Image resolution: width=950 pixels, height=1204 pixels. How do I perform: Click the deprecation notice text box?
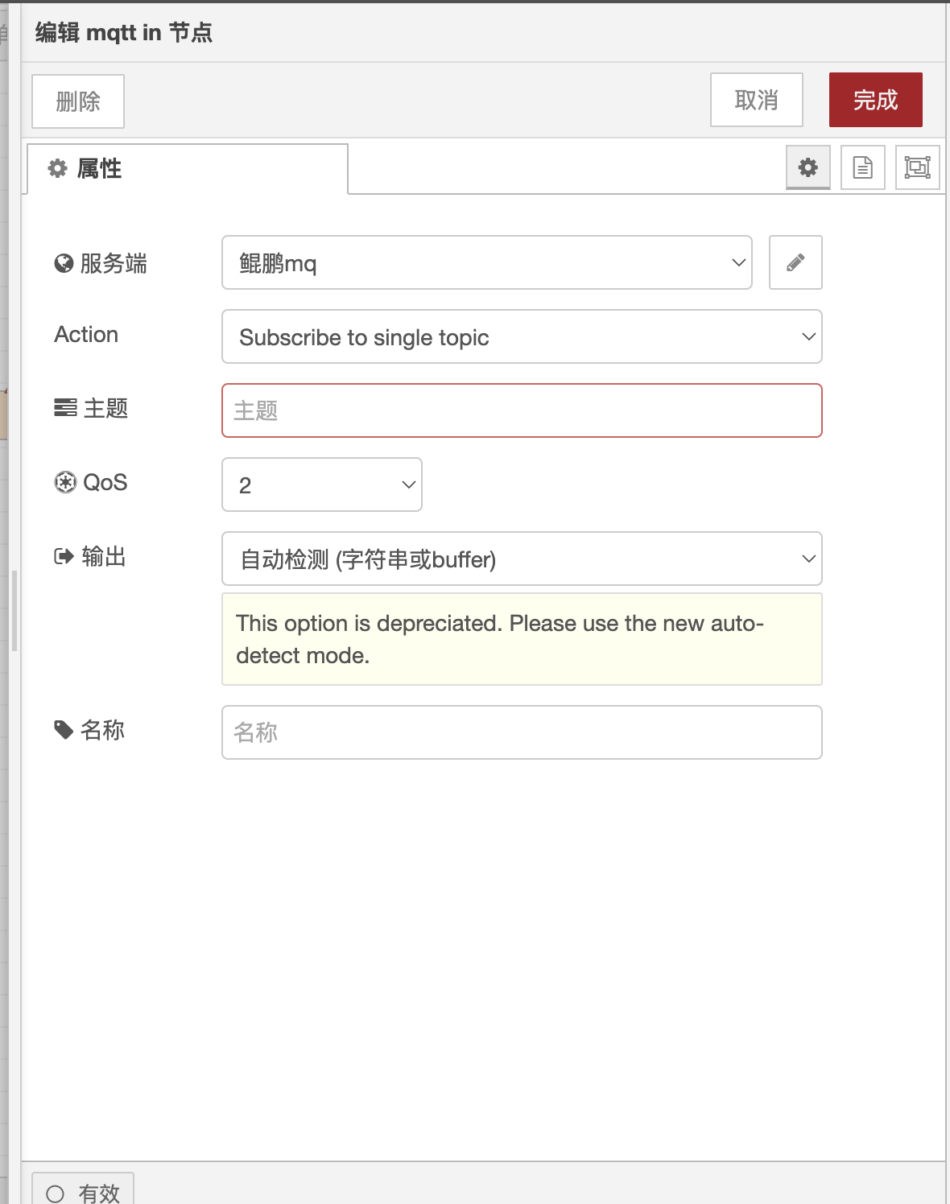[522, 639]
